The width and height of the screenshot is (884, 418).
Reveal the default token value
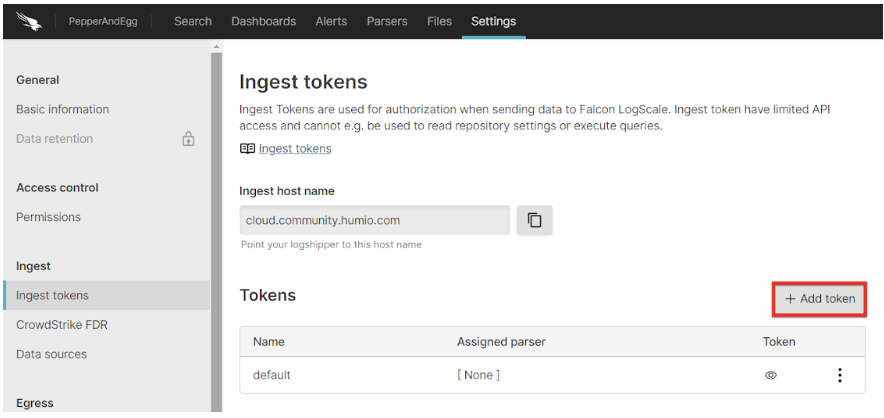771,375
